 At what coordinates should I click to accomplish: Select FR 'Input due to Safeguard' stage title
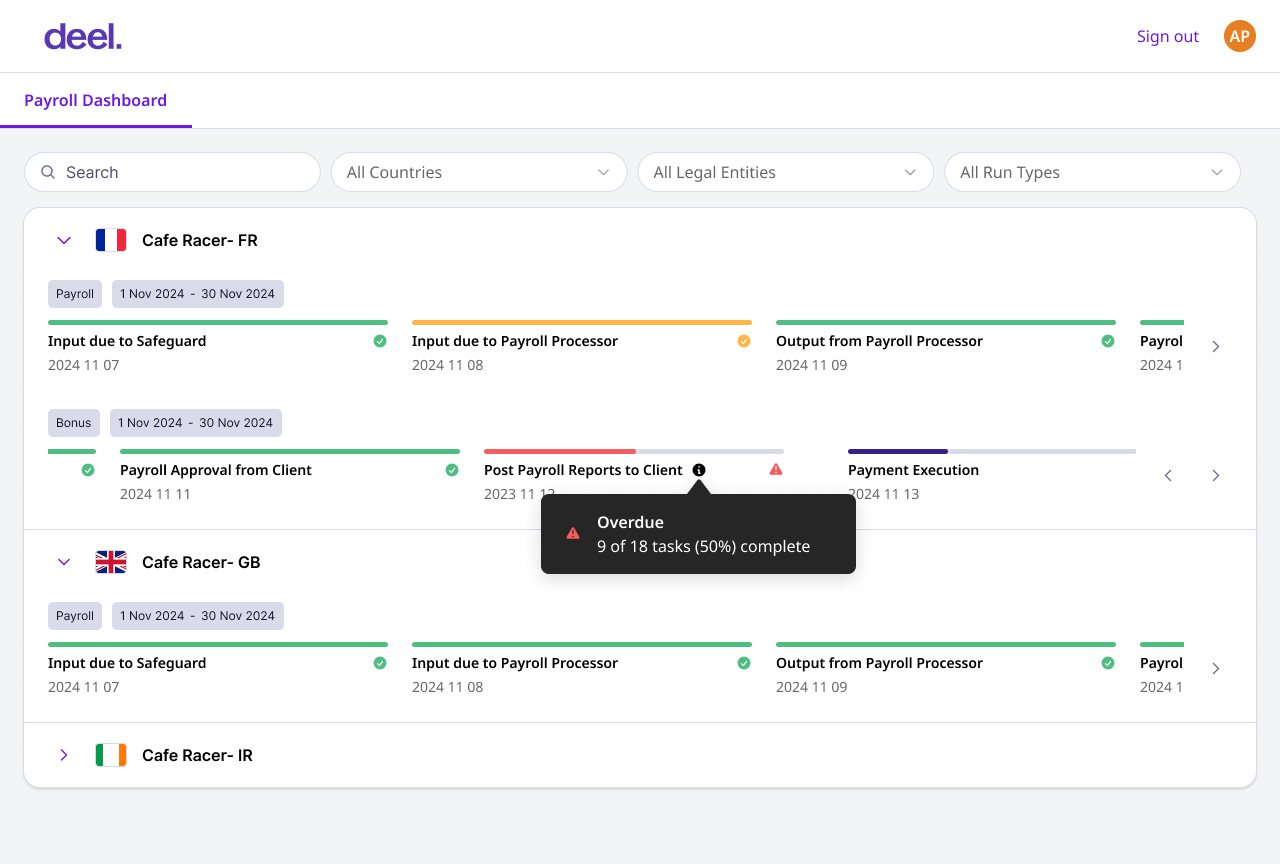pyautogui.click(x=127, y=341)
